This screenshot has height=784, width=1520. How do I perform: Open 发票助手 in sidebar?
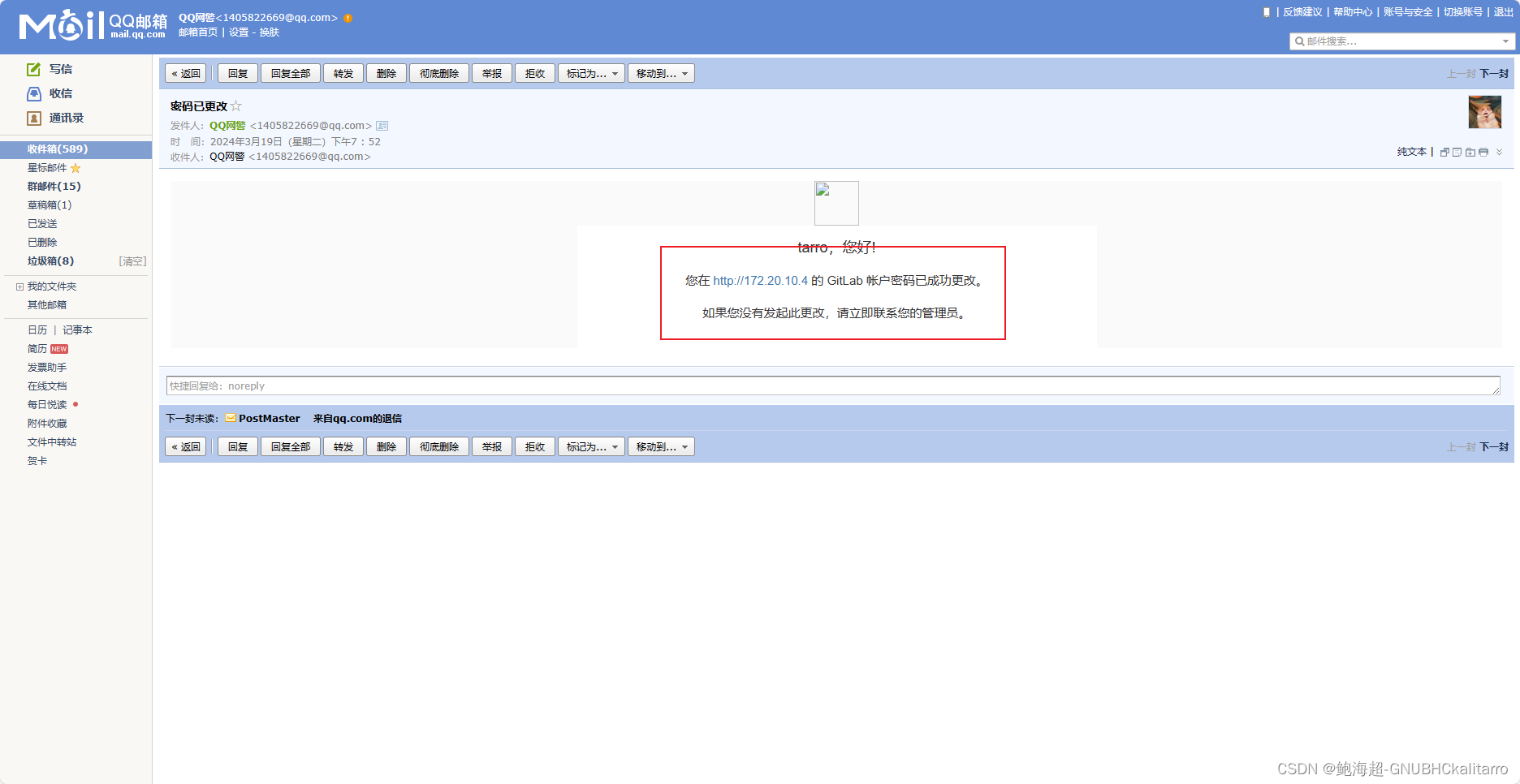pos(47,368)
